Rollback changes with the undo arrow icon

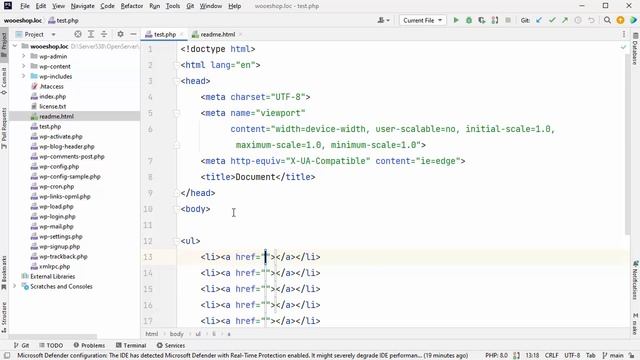click(591, 20)
